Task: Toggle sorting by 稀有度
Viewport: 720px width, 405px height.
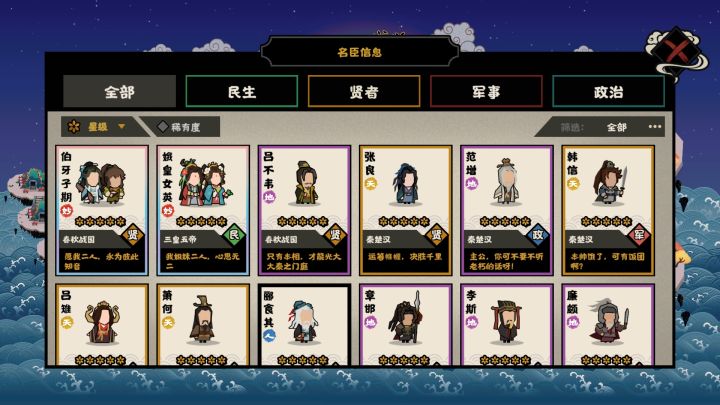Action: (x=180, y=127)
